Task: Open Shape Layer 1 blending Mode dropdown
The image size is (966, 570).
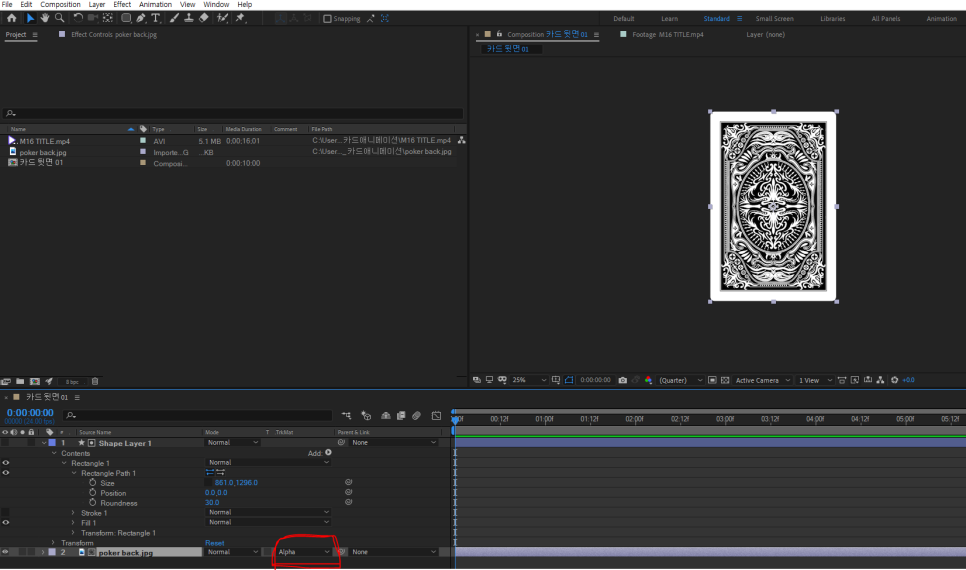Action: pyautogui.click(x=232, y=442)
